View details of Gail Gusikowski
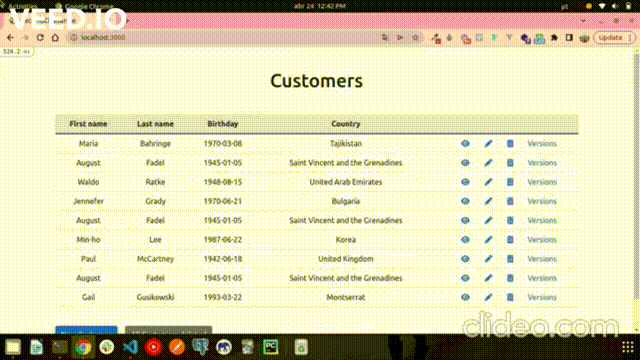The height and width of the screenshot is (360, 640). 465,297
